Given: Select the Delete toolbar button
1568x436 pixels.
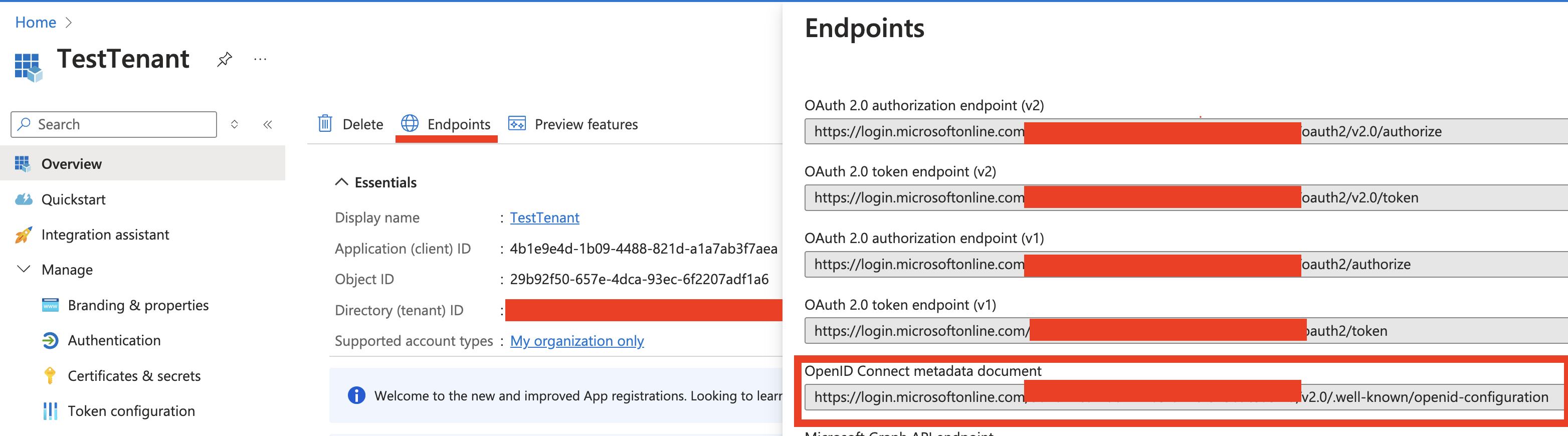Looking at the screenshot, I should pos(350,124).
